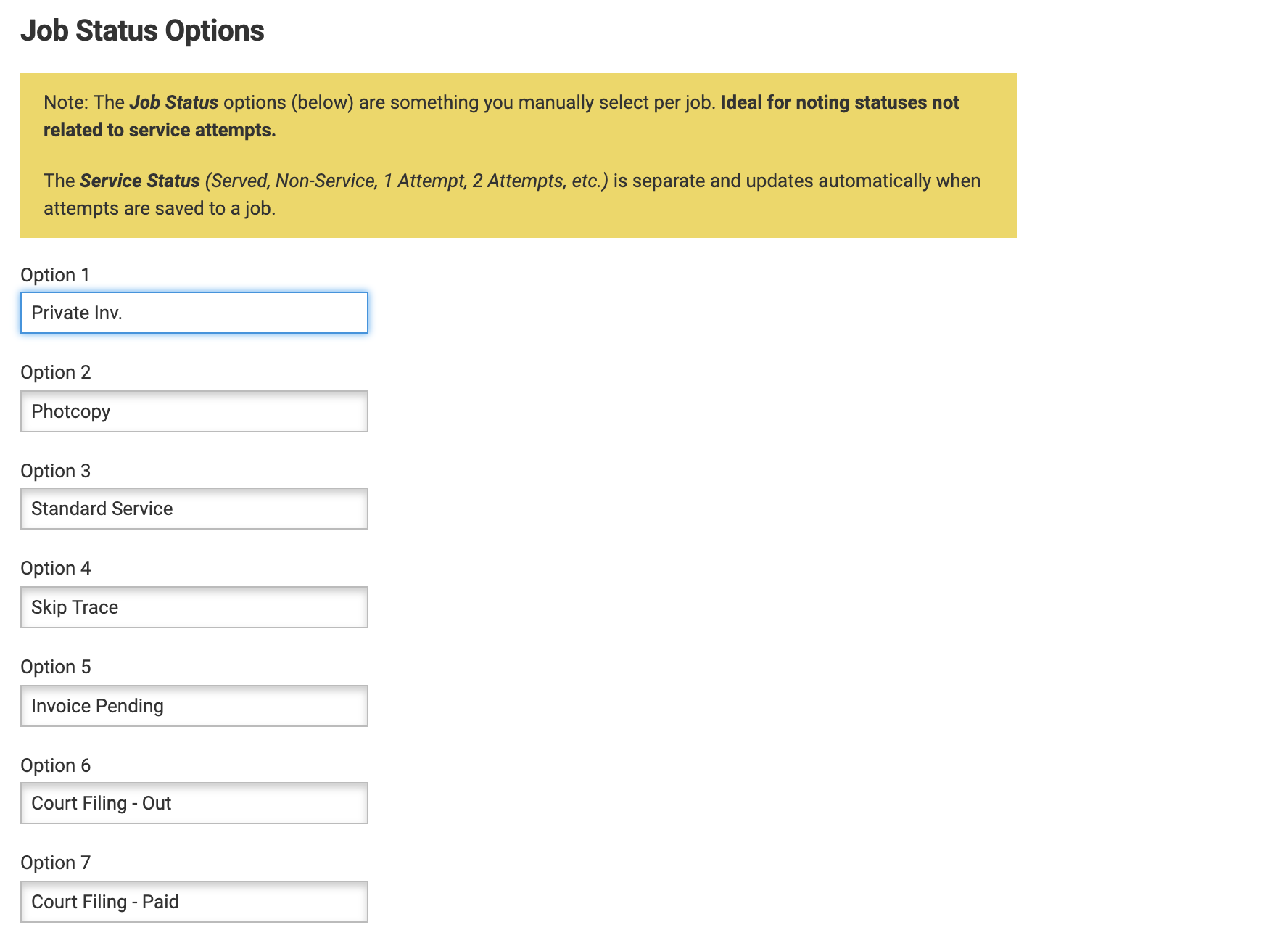Click the Option 6 label
The height and width of the screenshot is (946, 1288).
pos(55,765)
